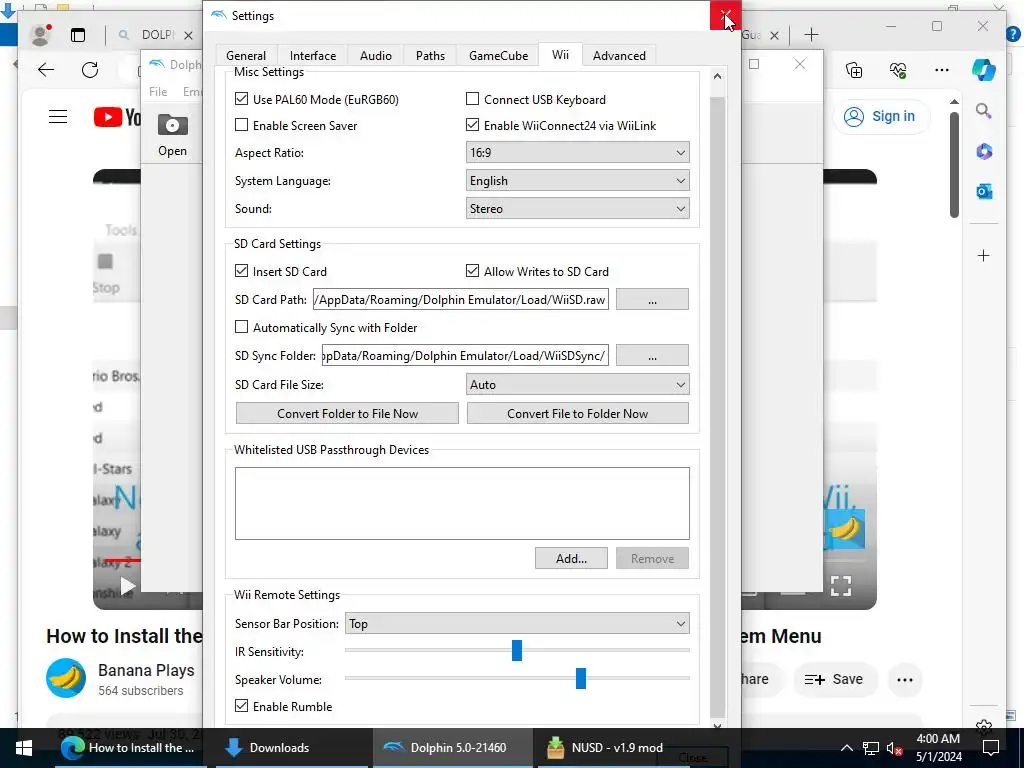The width and height of the screenshot is (1024, 768).
Task: Click Sign in on YouTube
Action: click(881, 116)
